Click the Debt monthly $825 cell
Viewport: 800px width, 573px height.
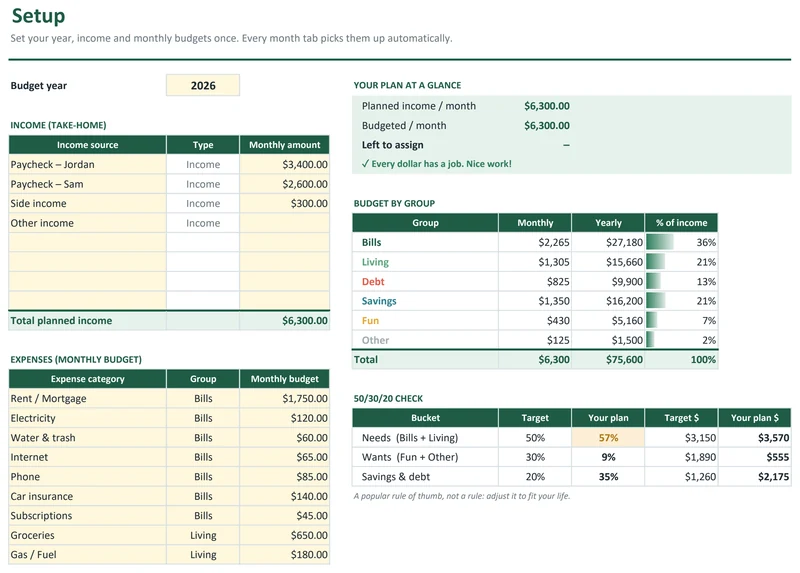pos(535,282)
